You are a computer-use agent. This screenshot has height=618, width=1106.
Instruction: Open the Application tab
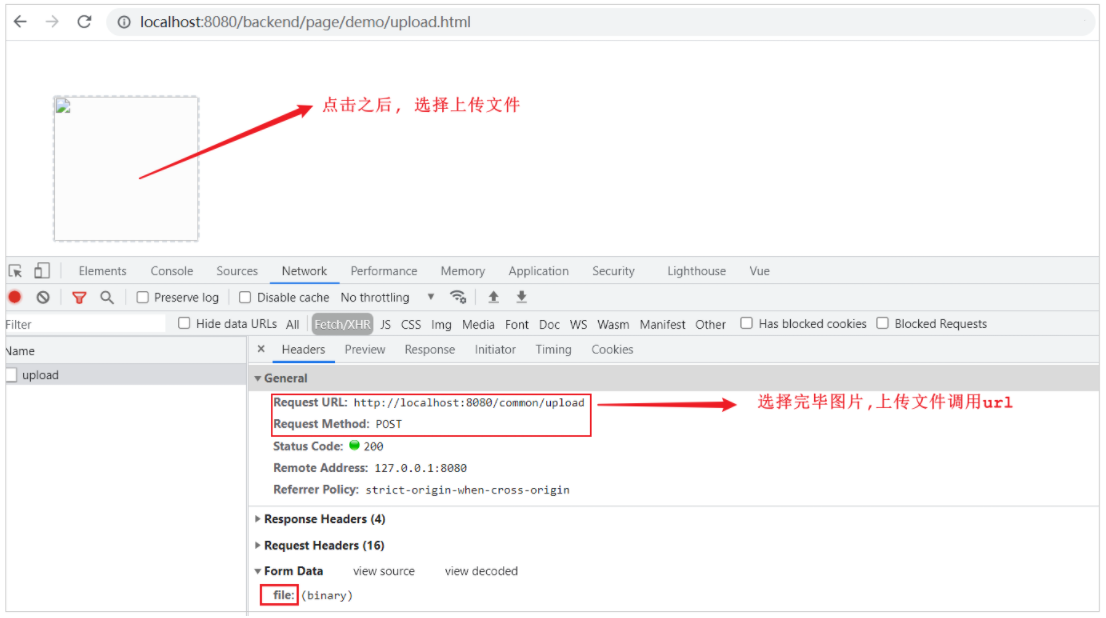(538, 271)
